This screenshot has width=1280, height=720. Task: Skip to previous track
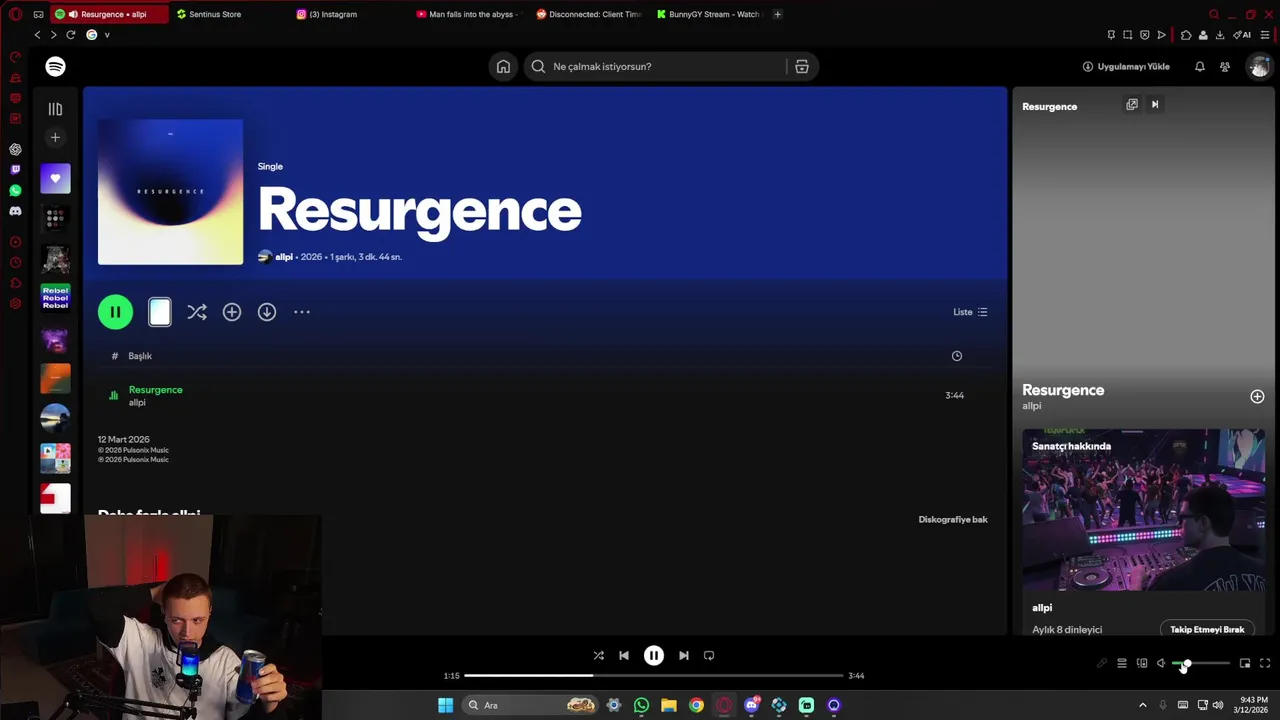(624, 656)
